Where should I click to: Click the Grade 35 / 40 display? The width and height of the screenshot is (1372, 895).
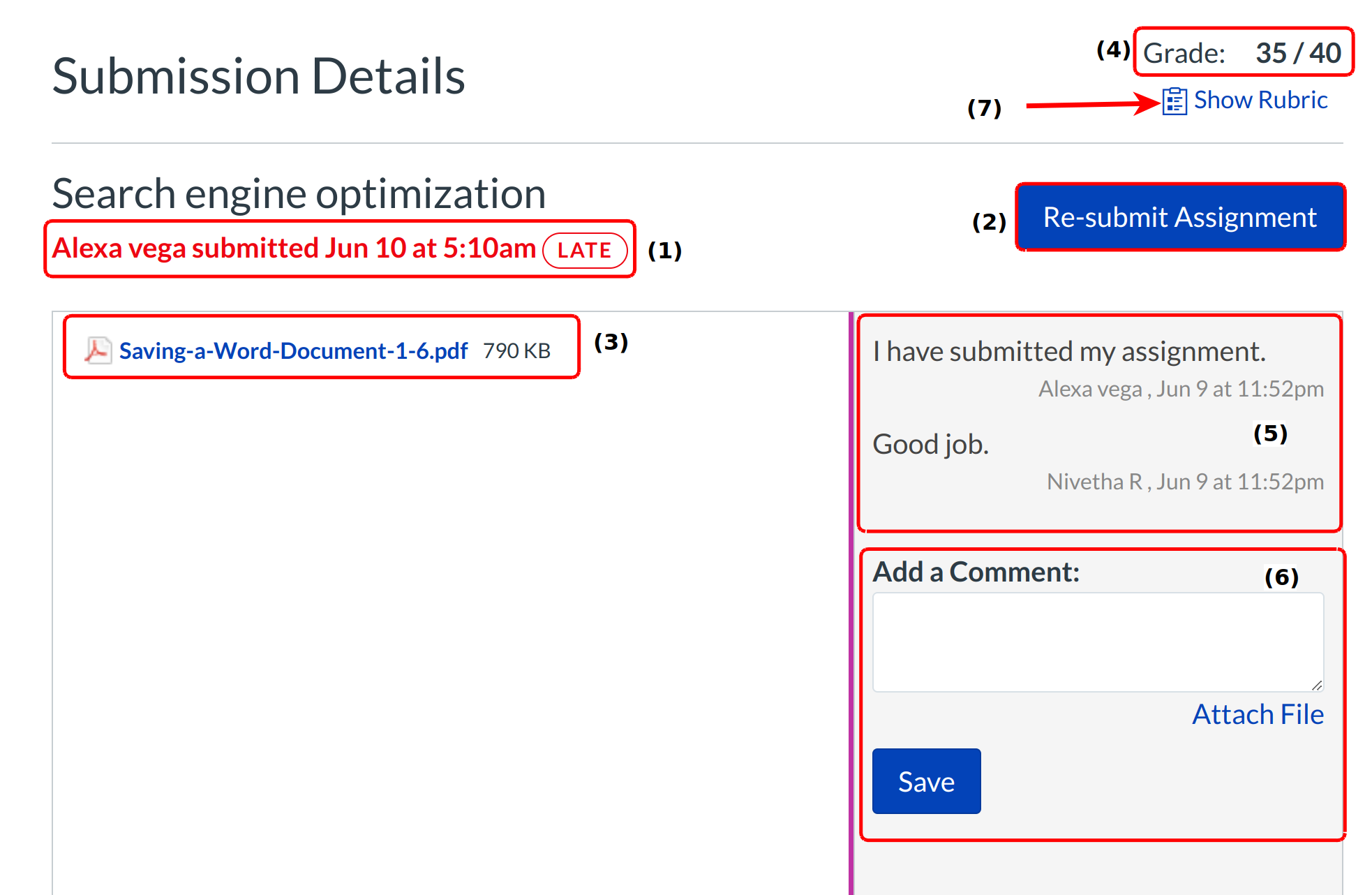pos(1242,53)
